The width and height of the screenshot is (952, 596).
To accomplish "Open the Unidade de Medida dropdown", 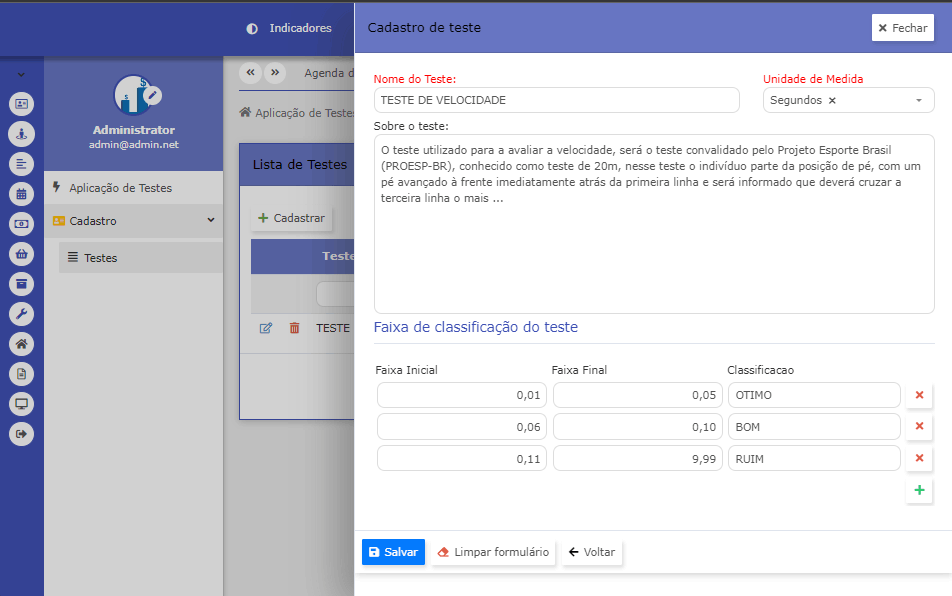I will tap(918, 100).
